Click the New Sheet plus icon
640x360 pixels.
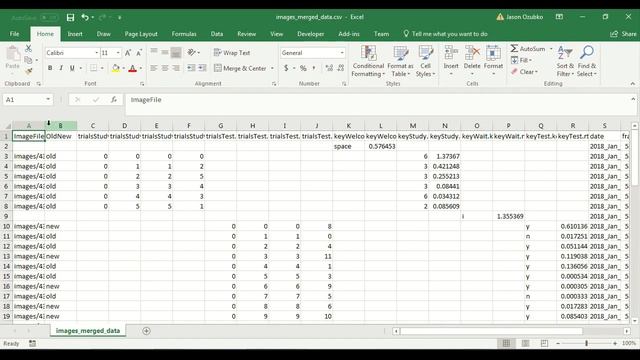click(147, 331)
